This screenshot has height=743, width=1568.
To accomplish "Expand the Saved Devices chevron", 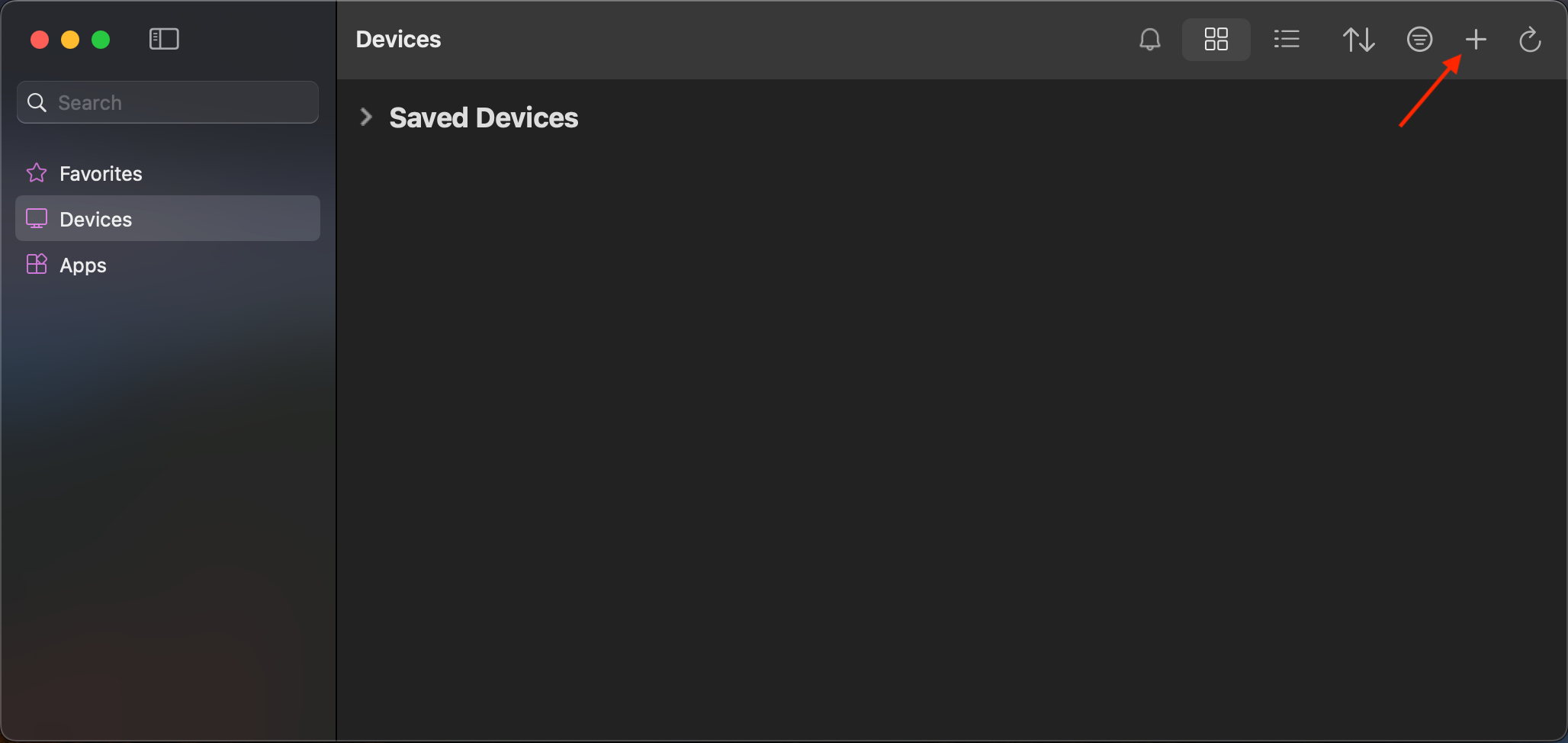I will (366, 117).
